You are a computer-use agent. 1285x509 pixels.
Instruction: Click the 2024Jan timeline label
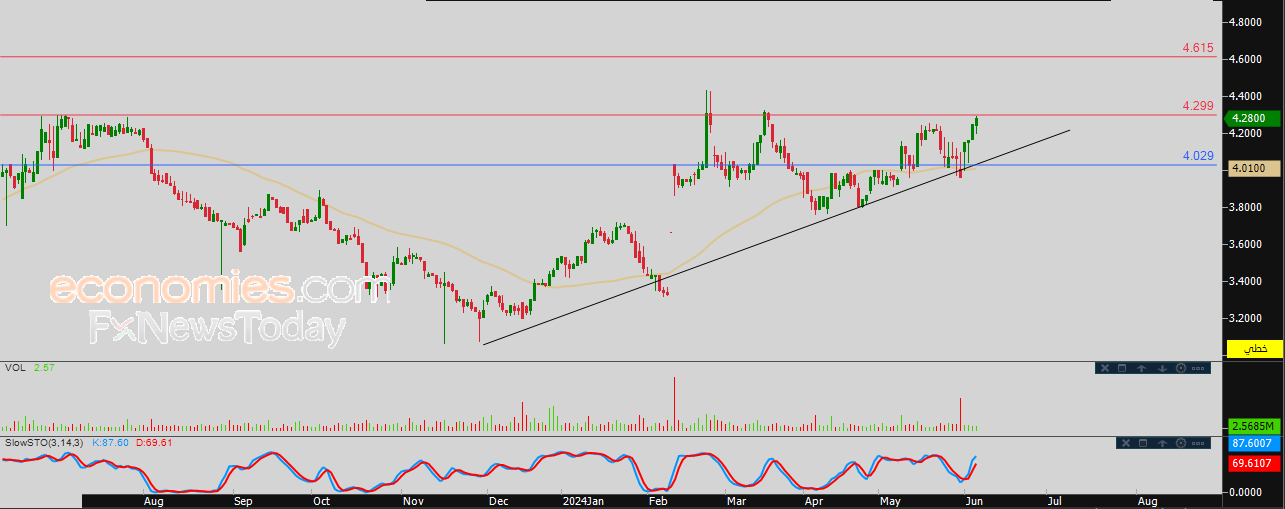click(x=583, y=499)
